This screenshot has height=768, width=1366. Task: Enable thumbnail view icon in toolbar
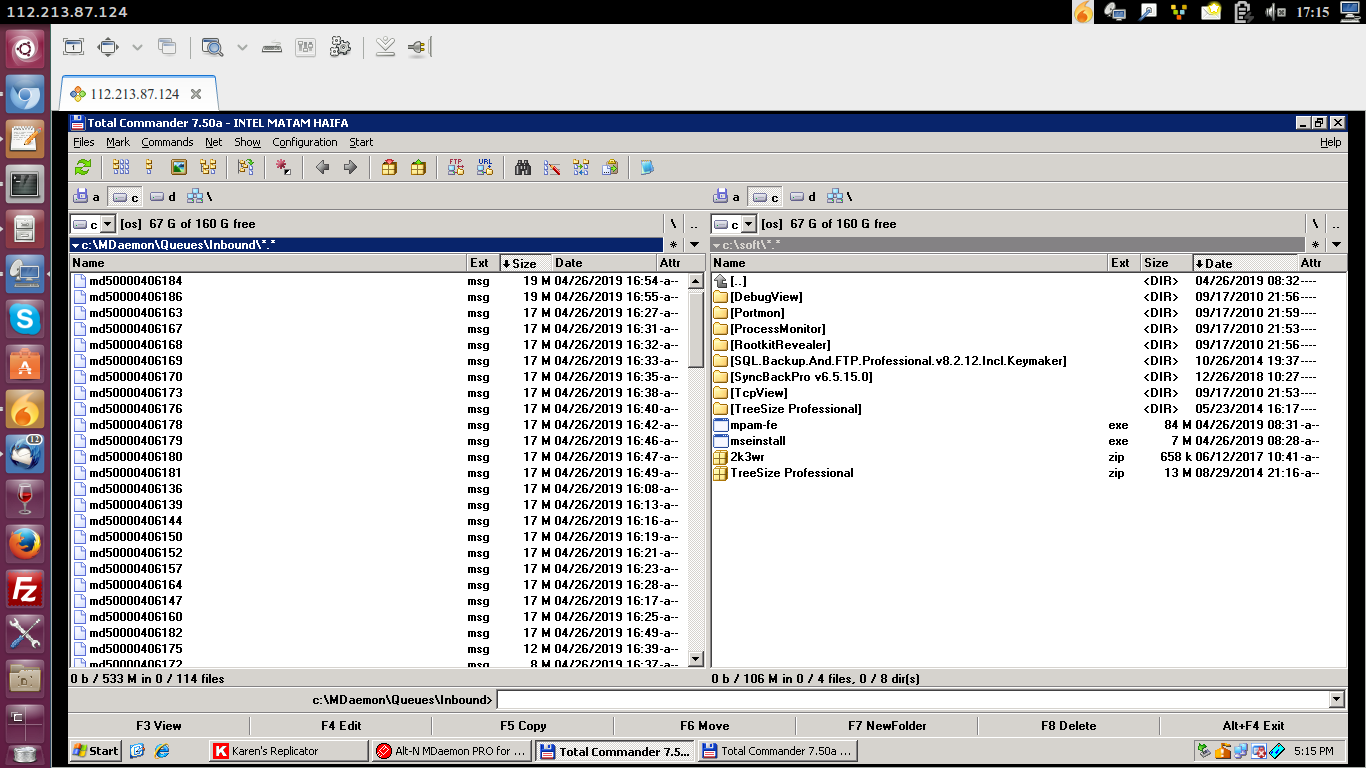pyautogui.click(x=179, y=167)
